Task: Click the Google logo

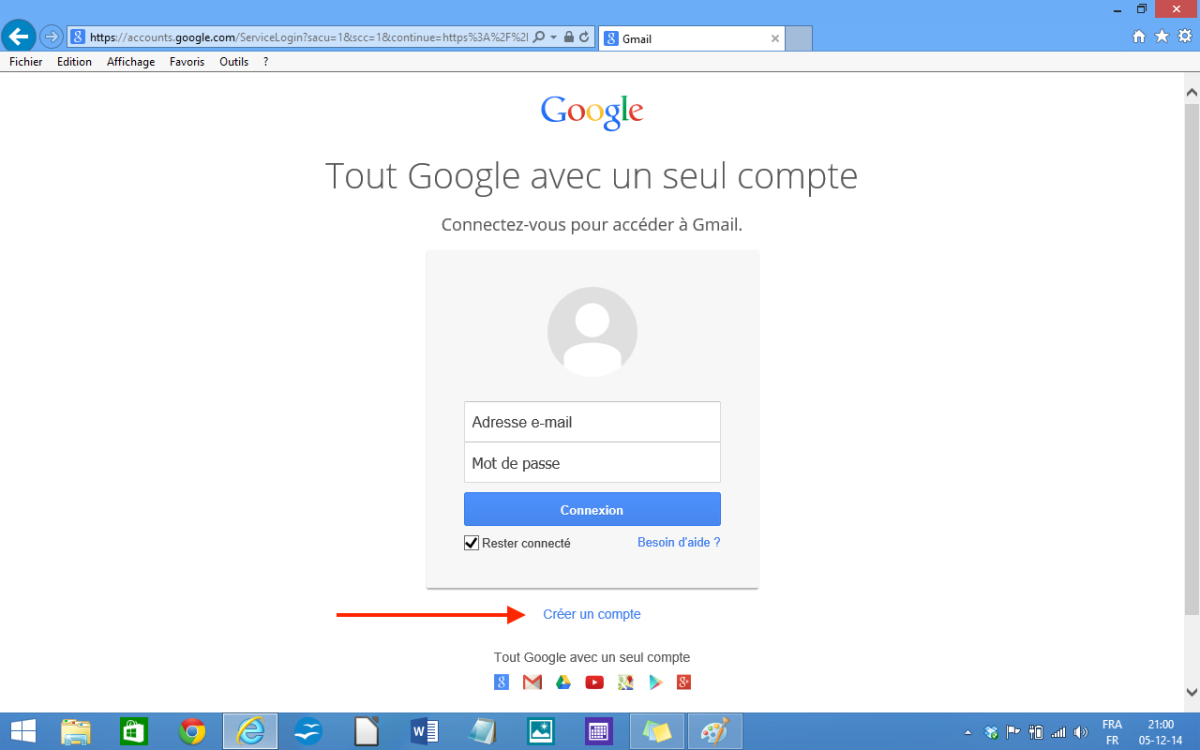Action: pos(592,112)
